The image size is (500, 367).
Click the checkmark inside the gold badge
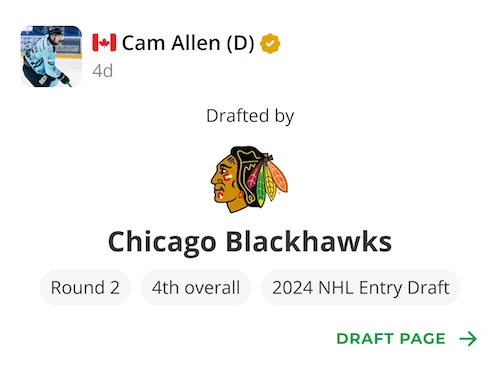pyautogui.click(x=270, y=43)
